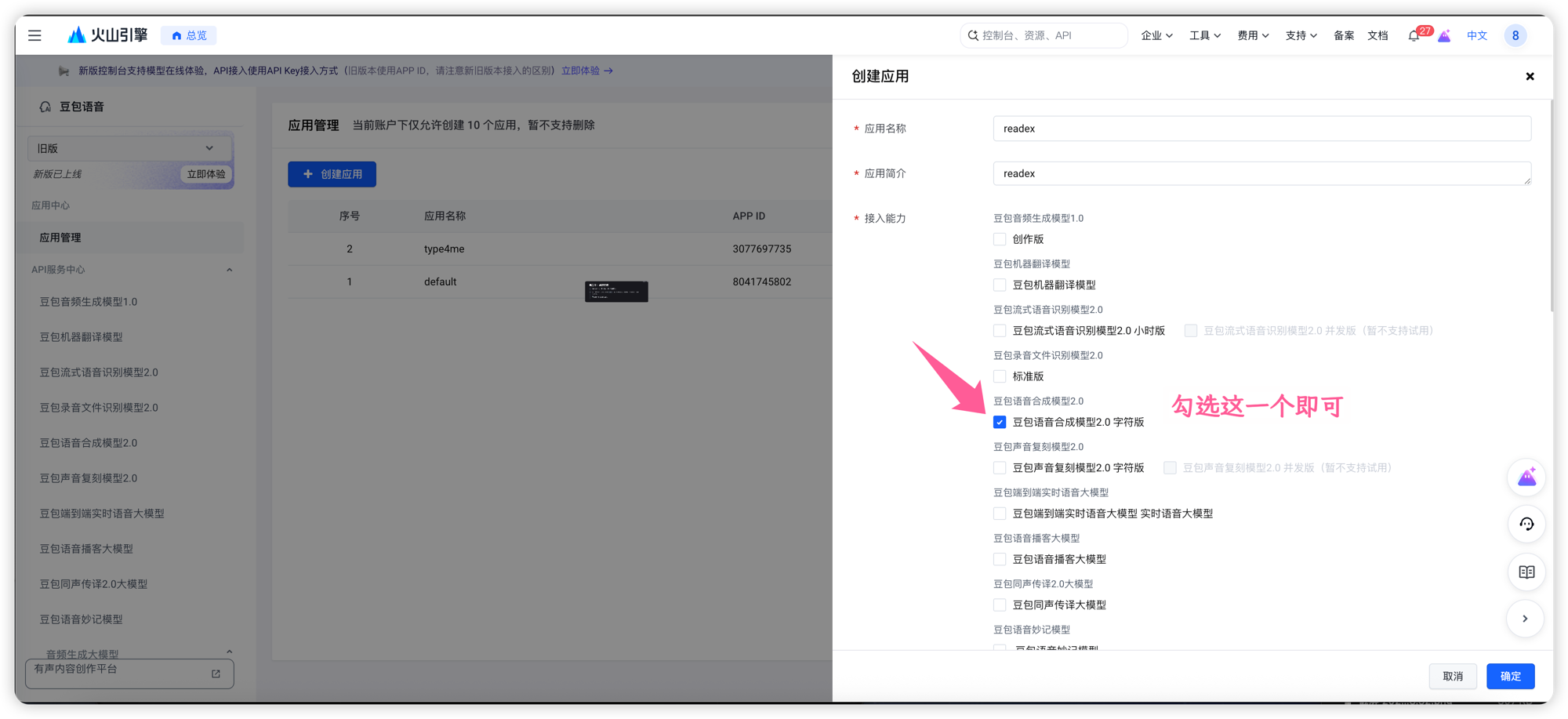
Task: Open 豆包录音文件识别模型2.0 in sidebar
Action: point(99,408)
